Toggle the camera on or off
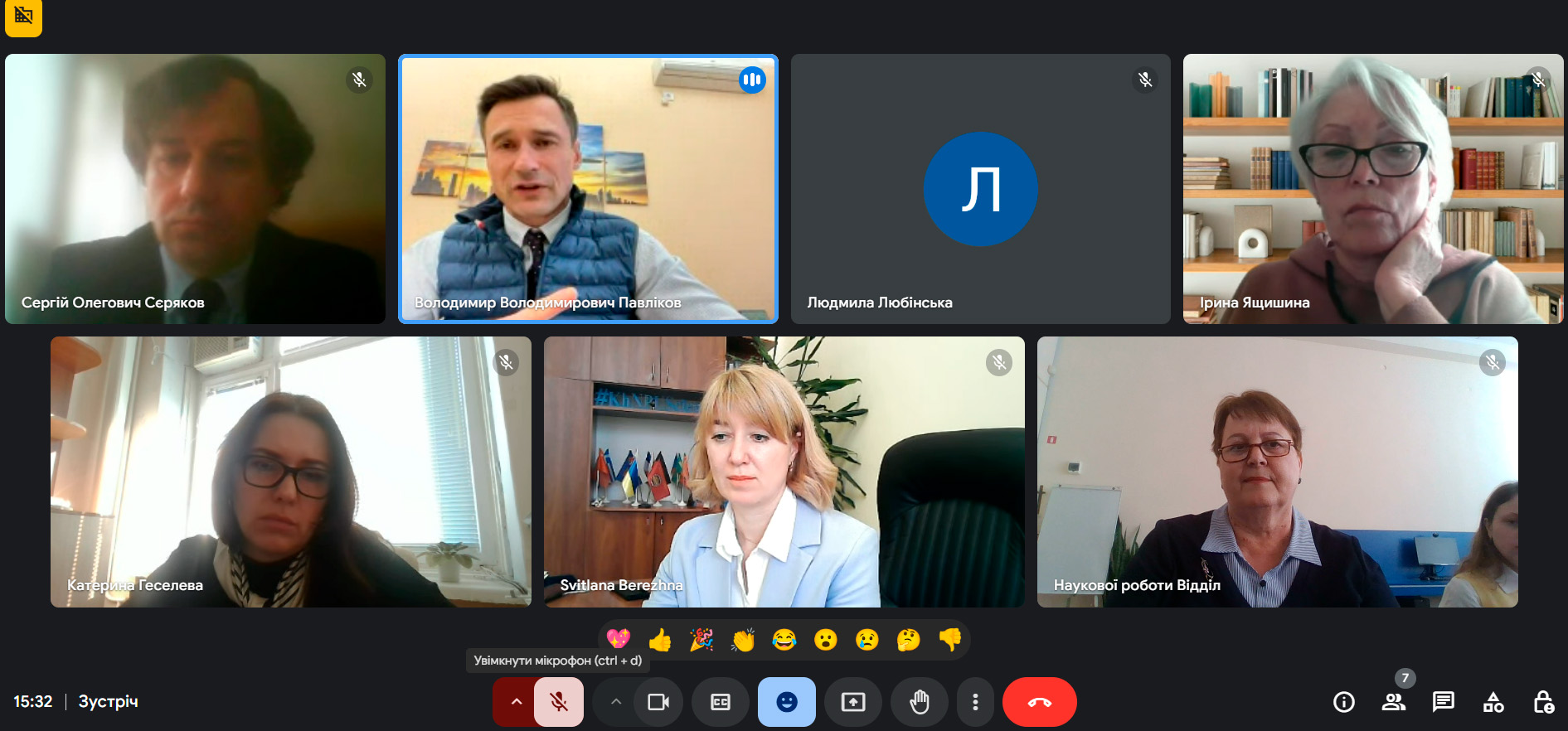 (658, 702)
